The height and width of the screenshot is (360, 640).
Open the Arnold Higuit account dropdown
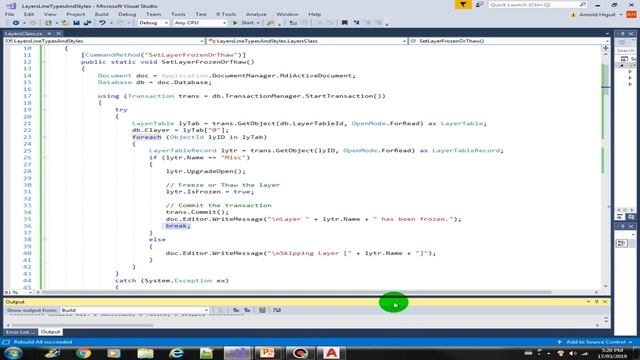621,15
